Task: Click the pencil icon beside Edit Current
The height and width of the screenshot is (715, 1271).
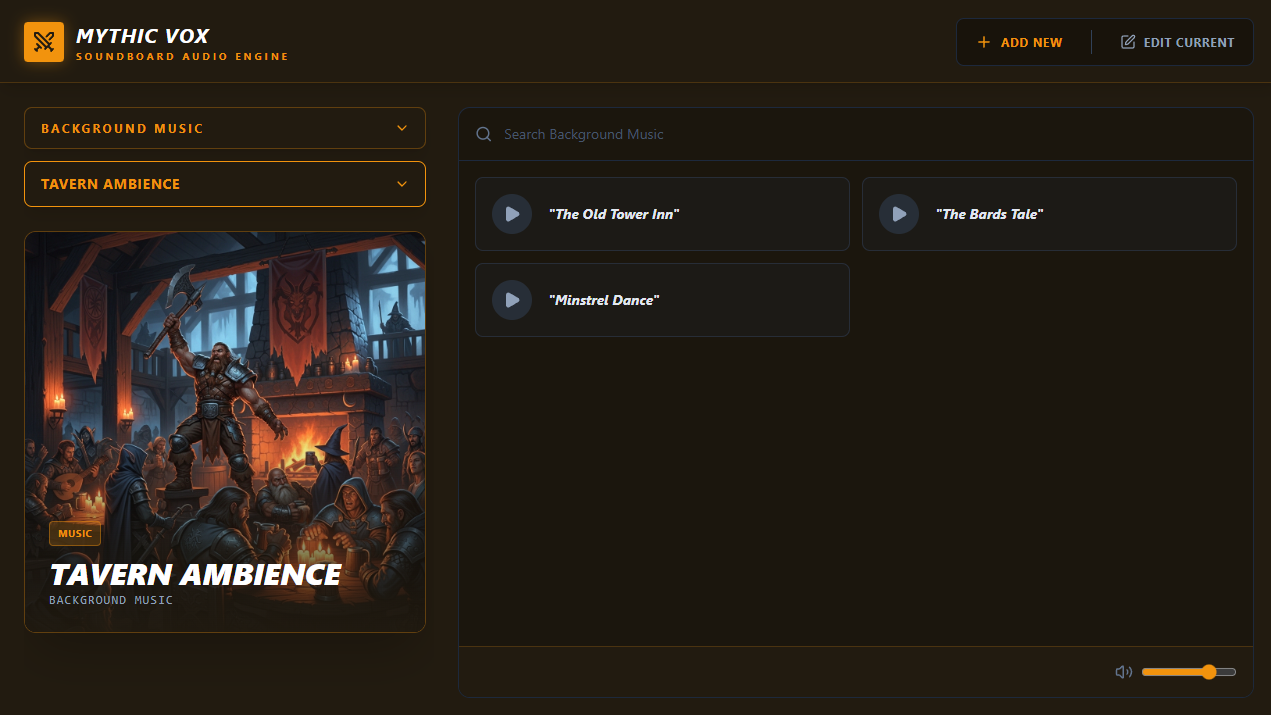Action: click(1128, 42)
